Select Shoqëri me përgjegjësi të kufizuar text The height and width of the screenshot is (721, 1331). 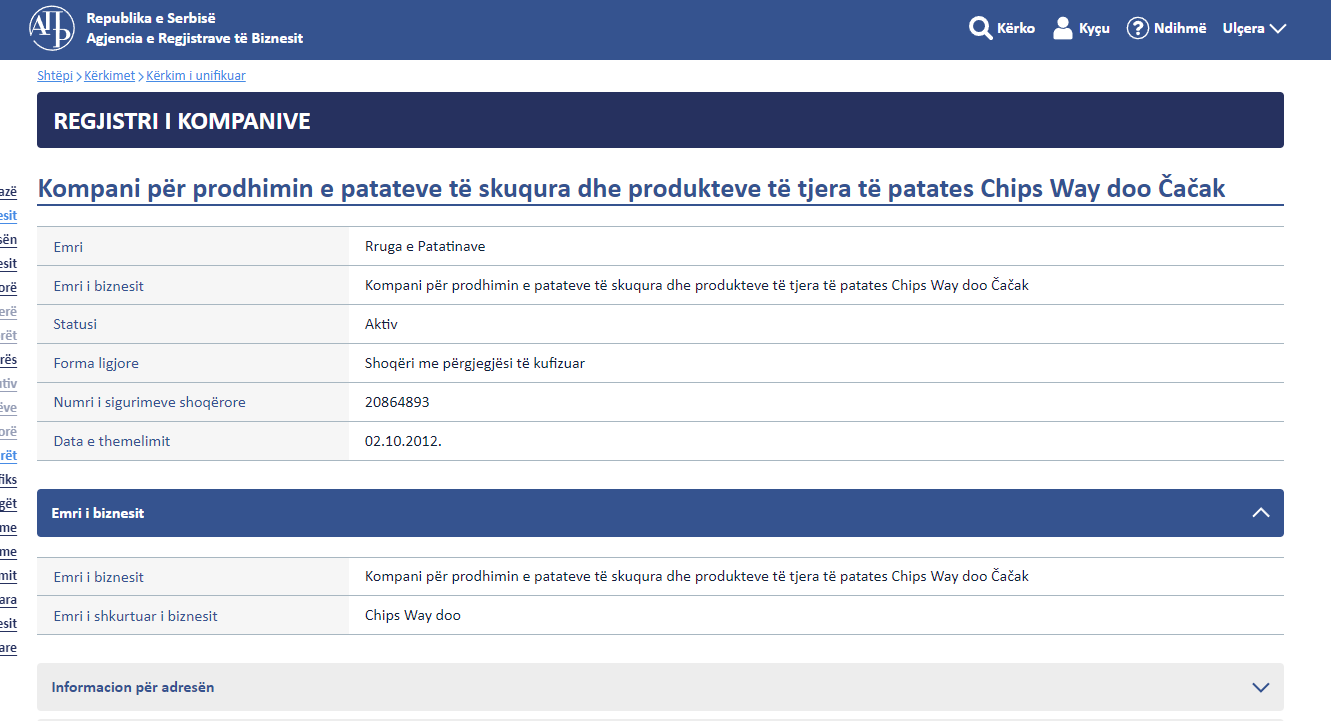click(x=475, y=364)
